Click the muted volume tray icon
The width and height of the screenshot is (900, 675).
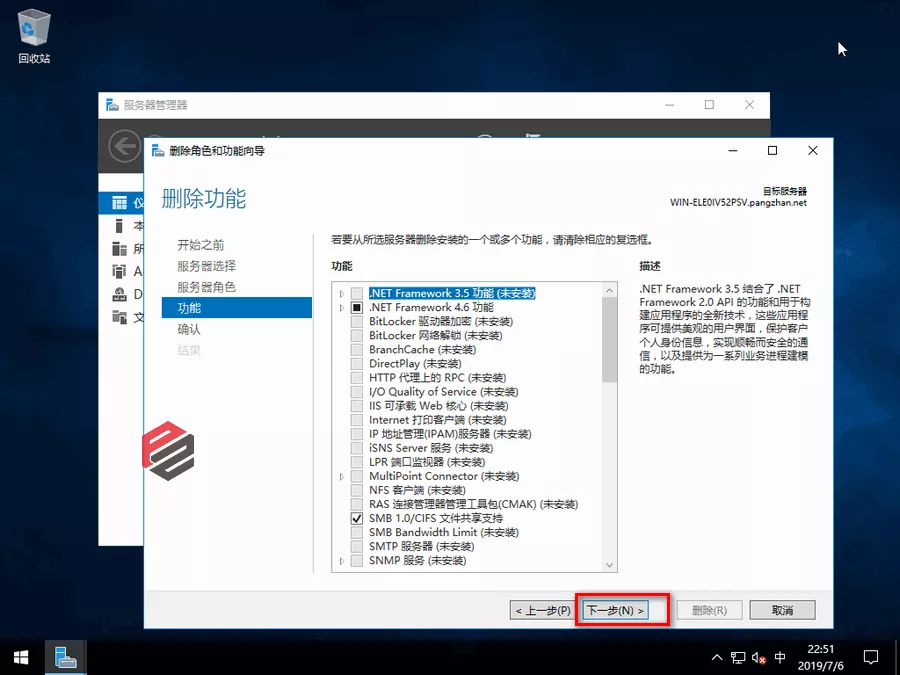pos(759,658)
